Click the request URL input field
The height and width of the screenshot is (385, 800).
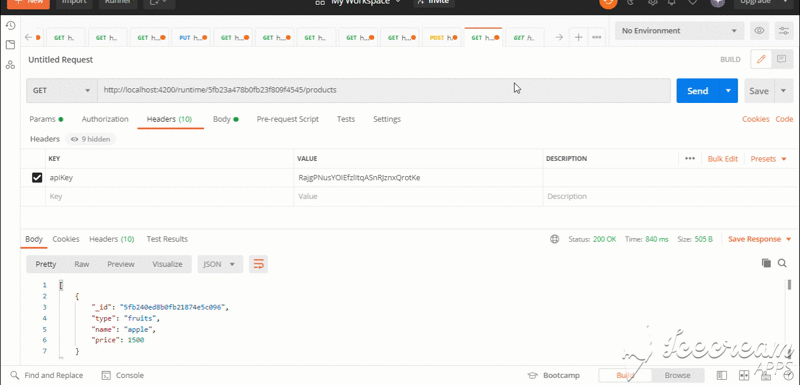coord(384,90)
